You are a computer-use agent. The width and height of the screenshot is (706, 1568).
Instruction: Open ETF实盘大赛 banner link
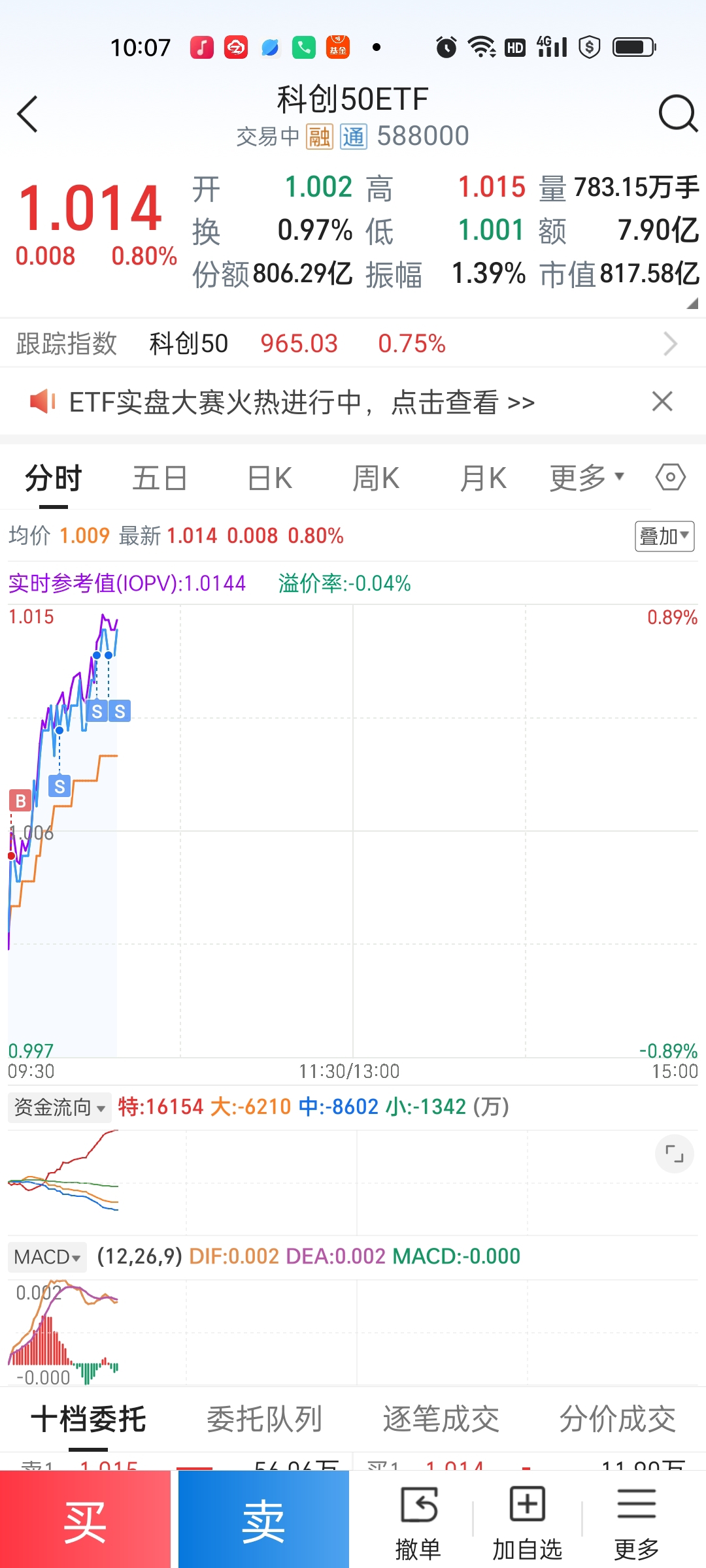302,402
